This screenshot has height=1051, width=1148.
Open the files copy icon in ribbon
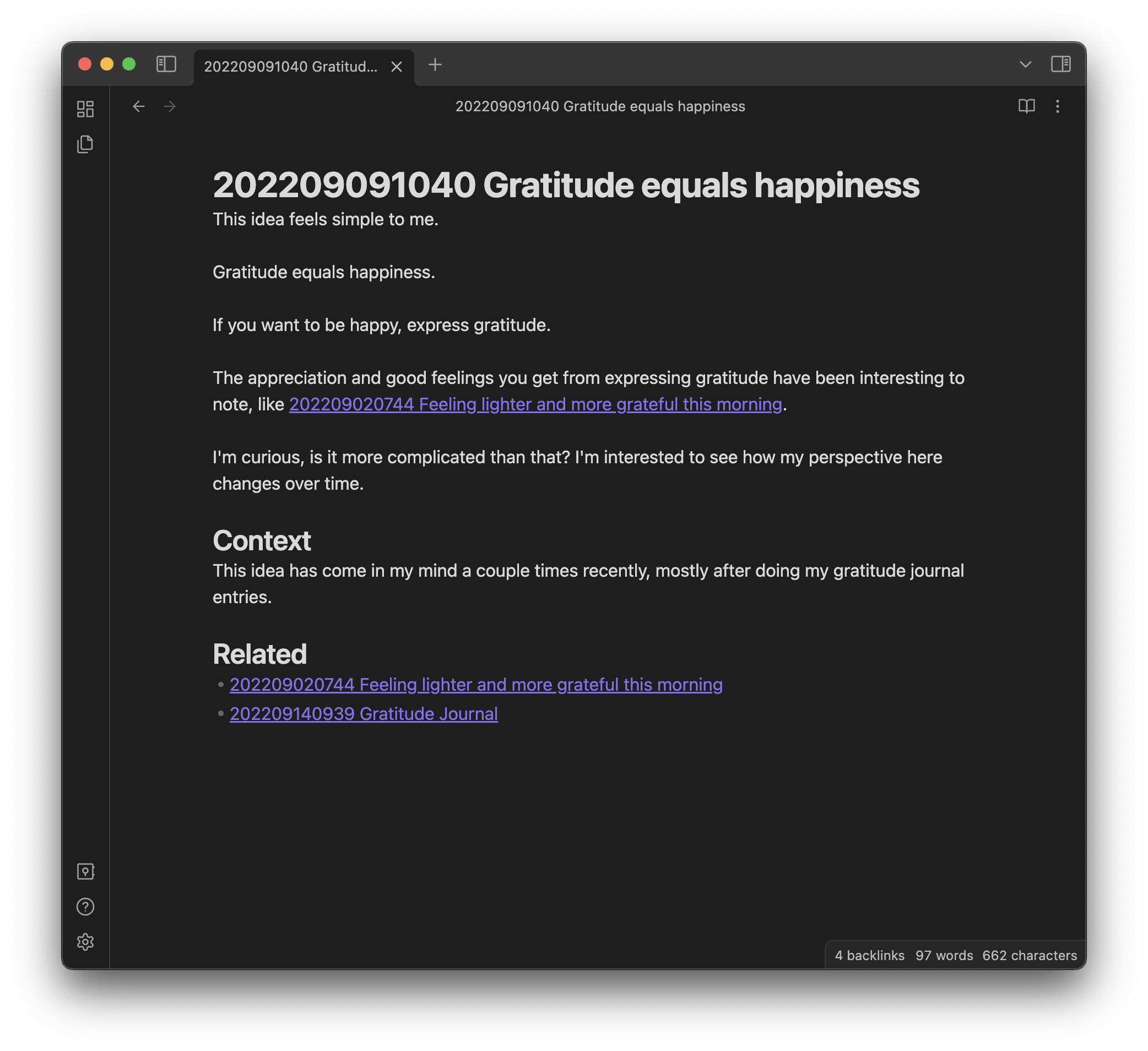[x=85, y=144]
